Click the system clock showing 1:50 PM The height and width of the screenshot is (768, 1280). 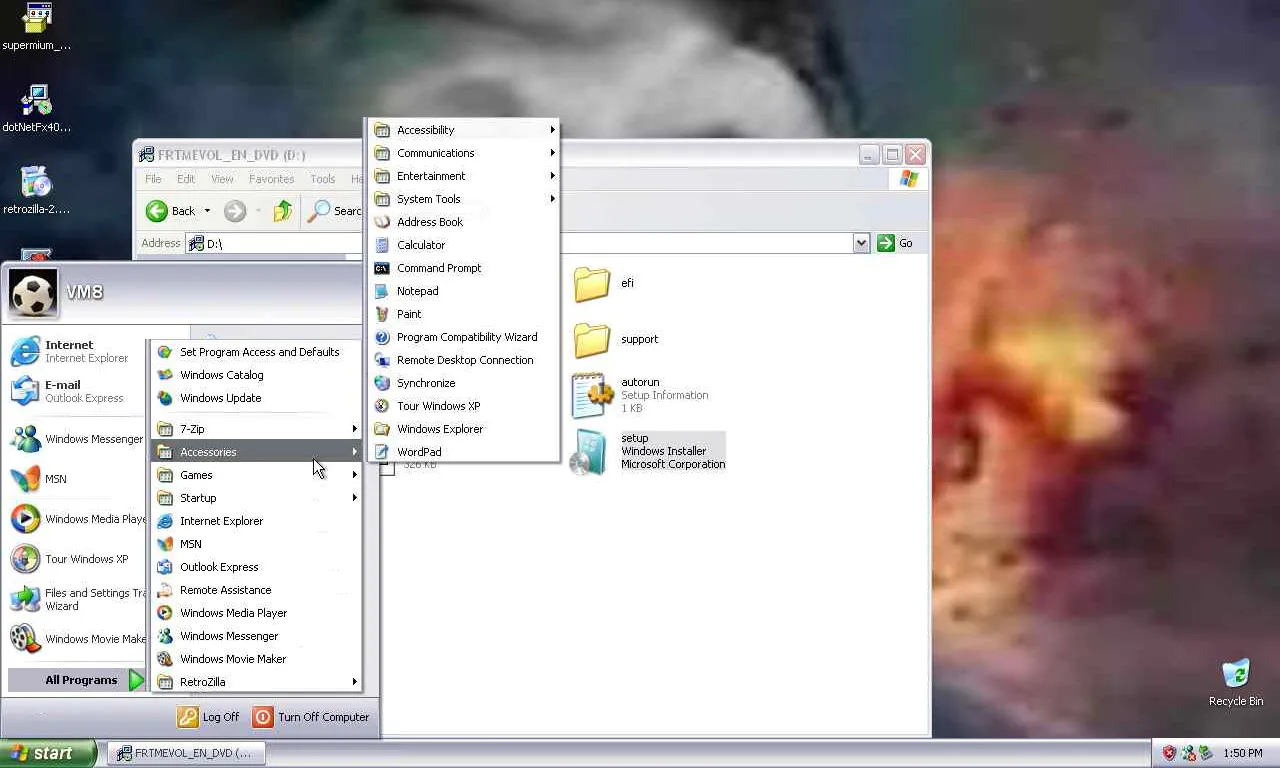(x=1242, y=753)
